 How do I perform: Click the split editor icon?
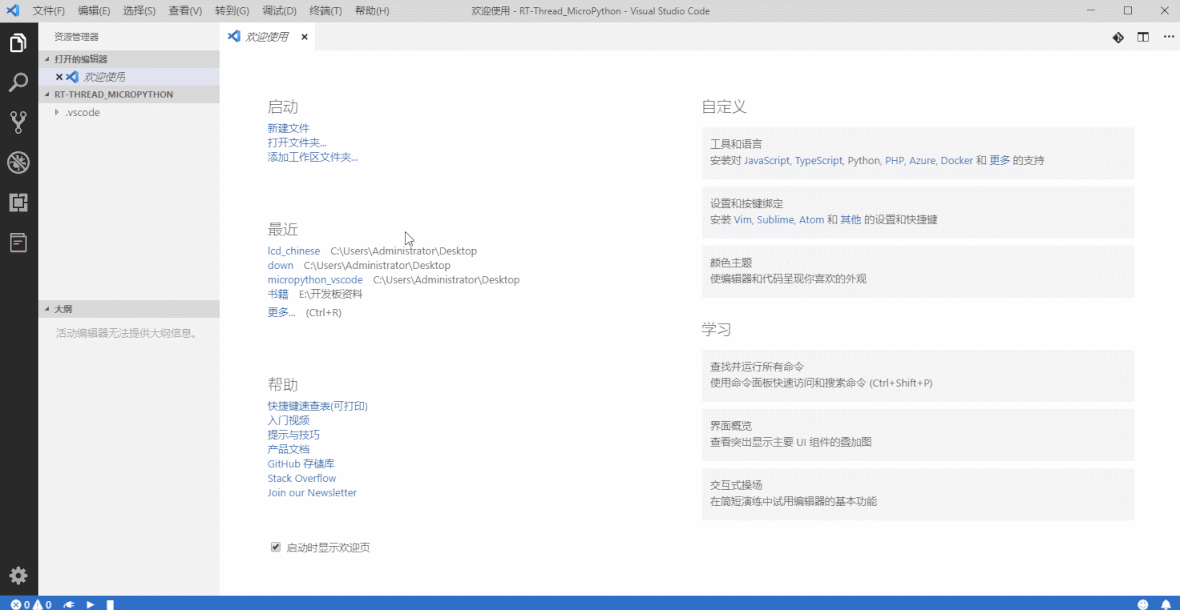point(1143,37)
